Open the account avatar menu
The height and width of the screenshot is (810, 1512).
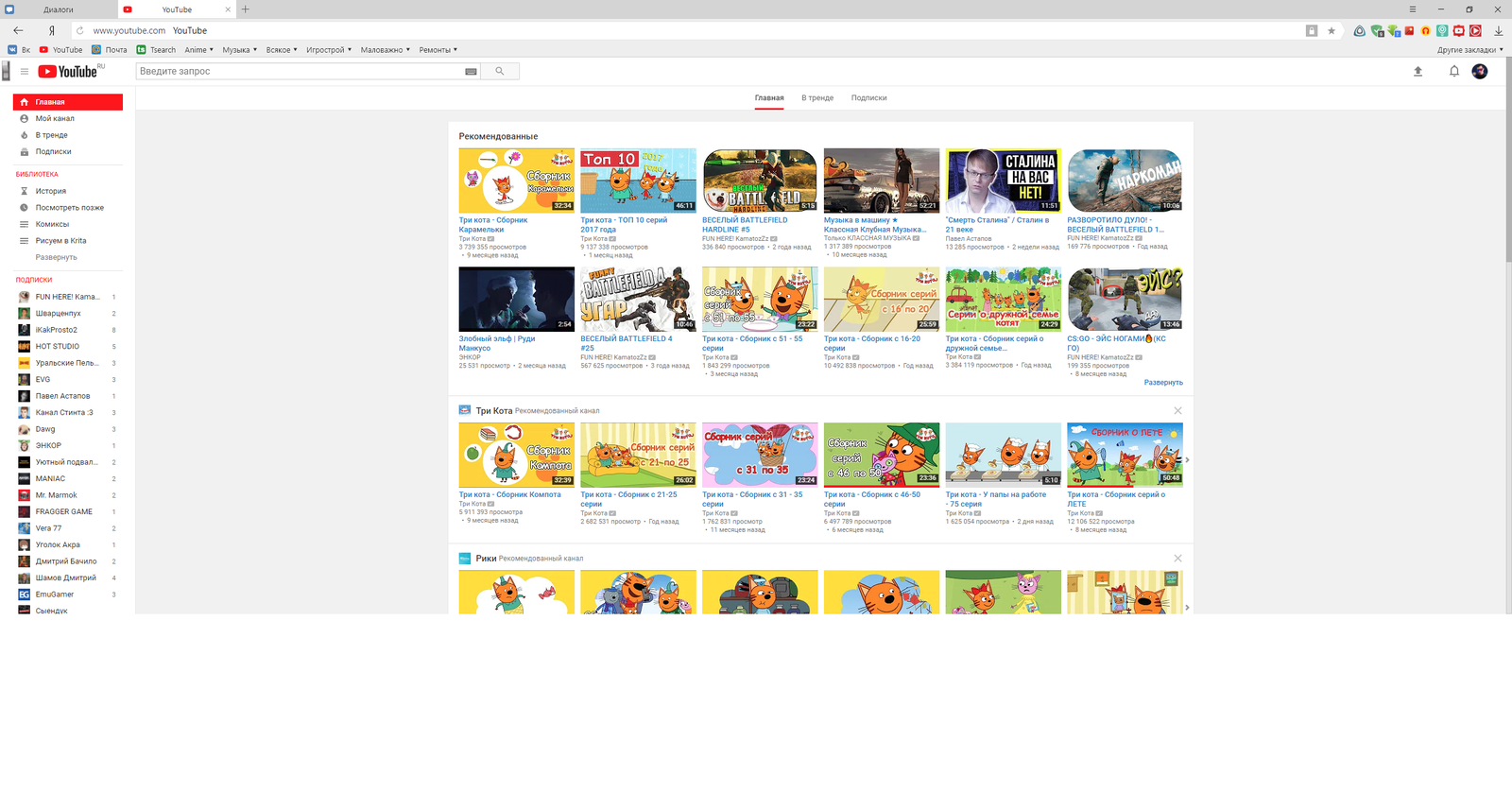(x=1480, y=72)
